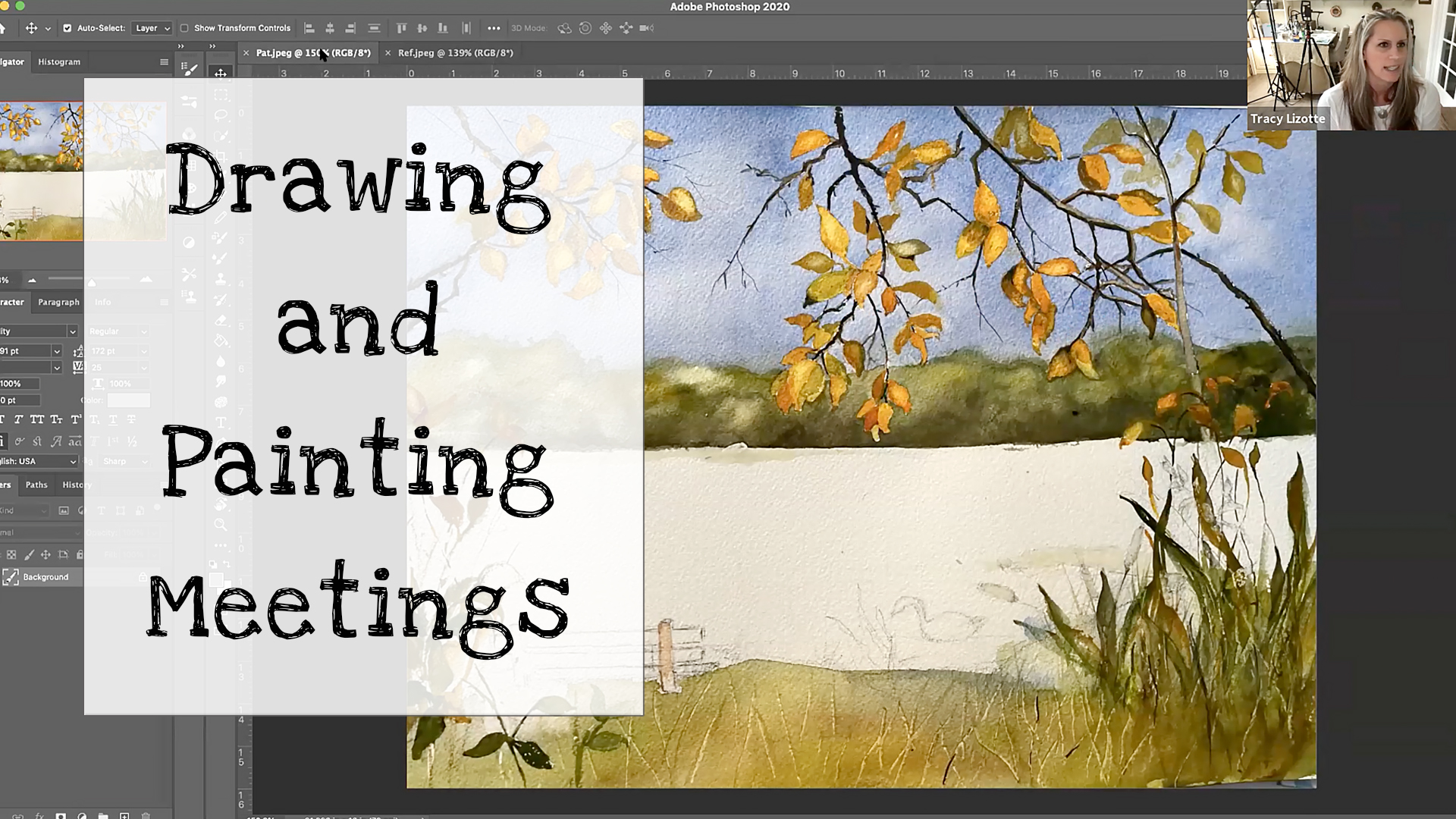Click Tracy Lizotte's video thumbnail
Viewport: 1456px width, 819px height.
(x=1351, y=65)
